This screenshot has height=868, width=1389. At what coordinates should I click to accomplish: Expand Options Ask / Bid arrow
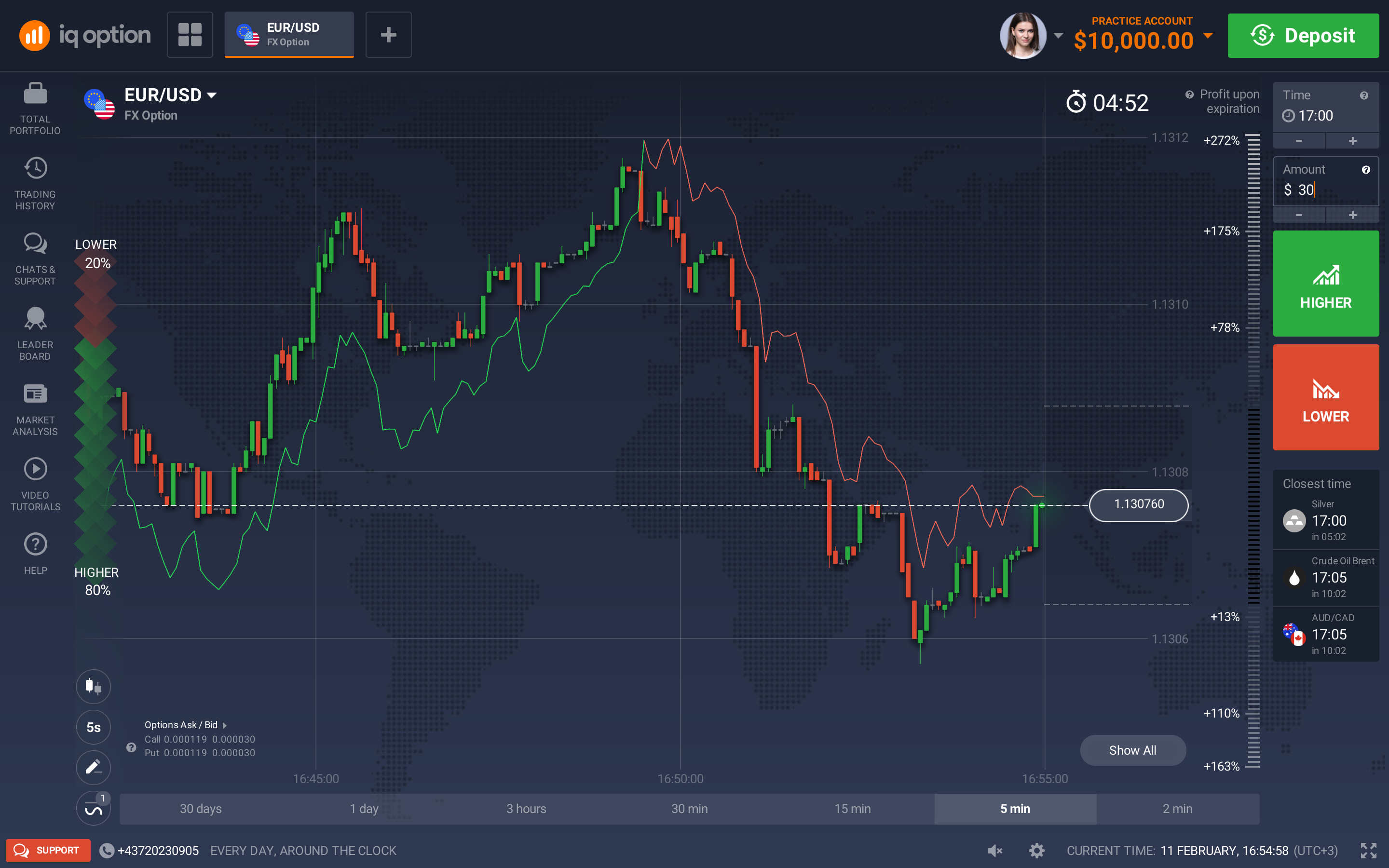[x=224, y=726]
